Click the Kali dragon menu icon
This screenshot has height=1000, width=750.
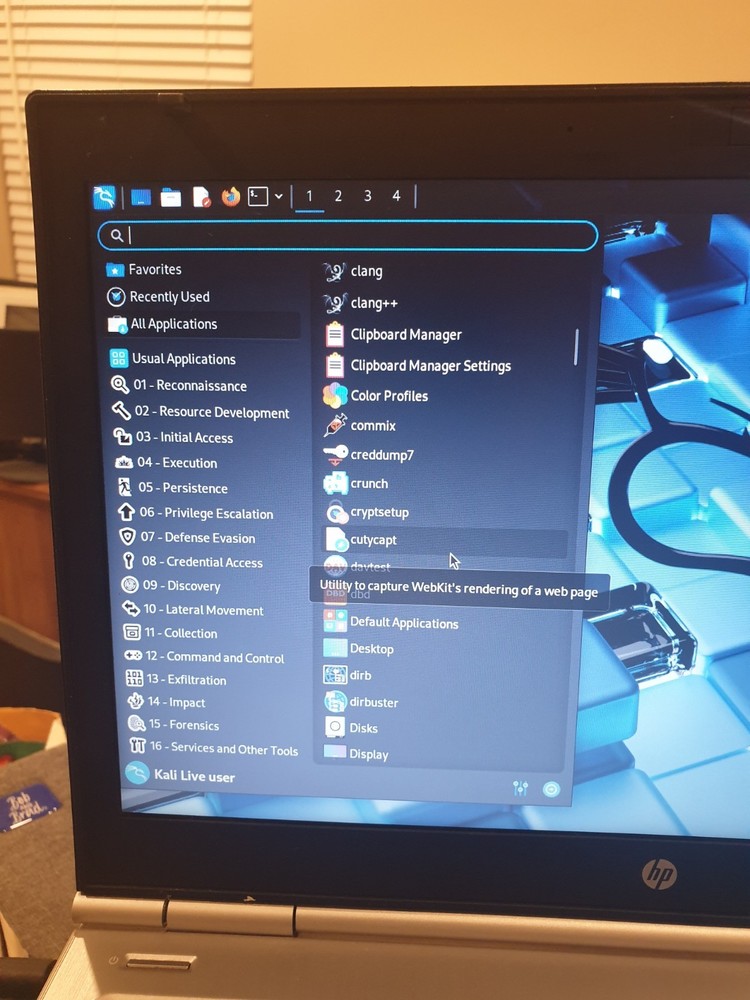coord(105,197)
